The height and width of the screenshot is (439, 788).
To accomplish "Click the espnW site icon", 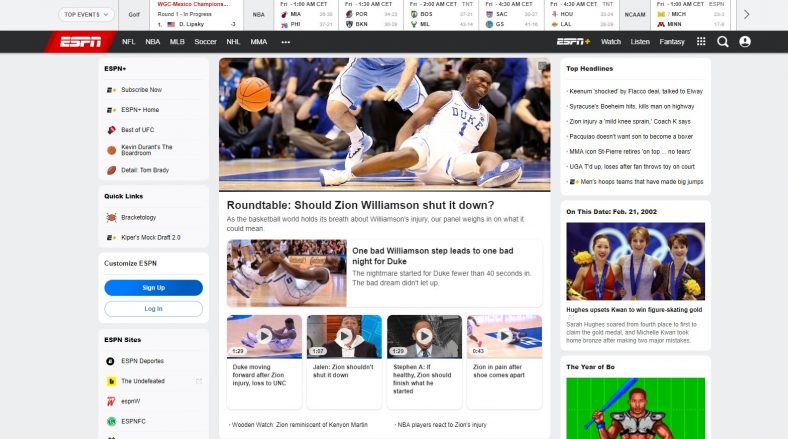I will click(111, 401).
